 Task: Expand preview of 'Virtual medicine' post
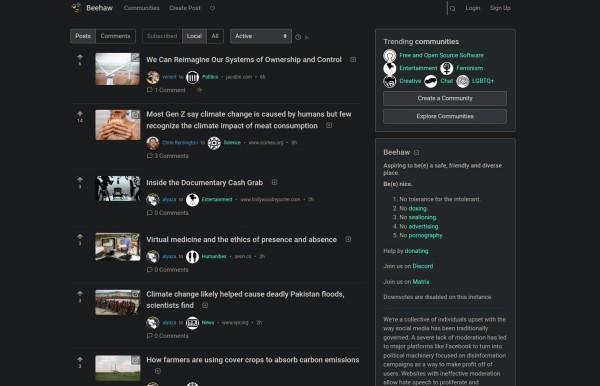(348, 239)
